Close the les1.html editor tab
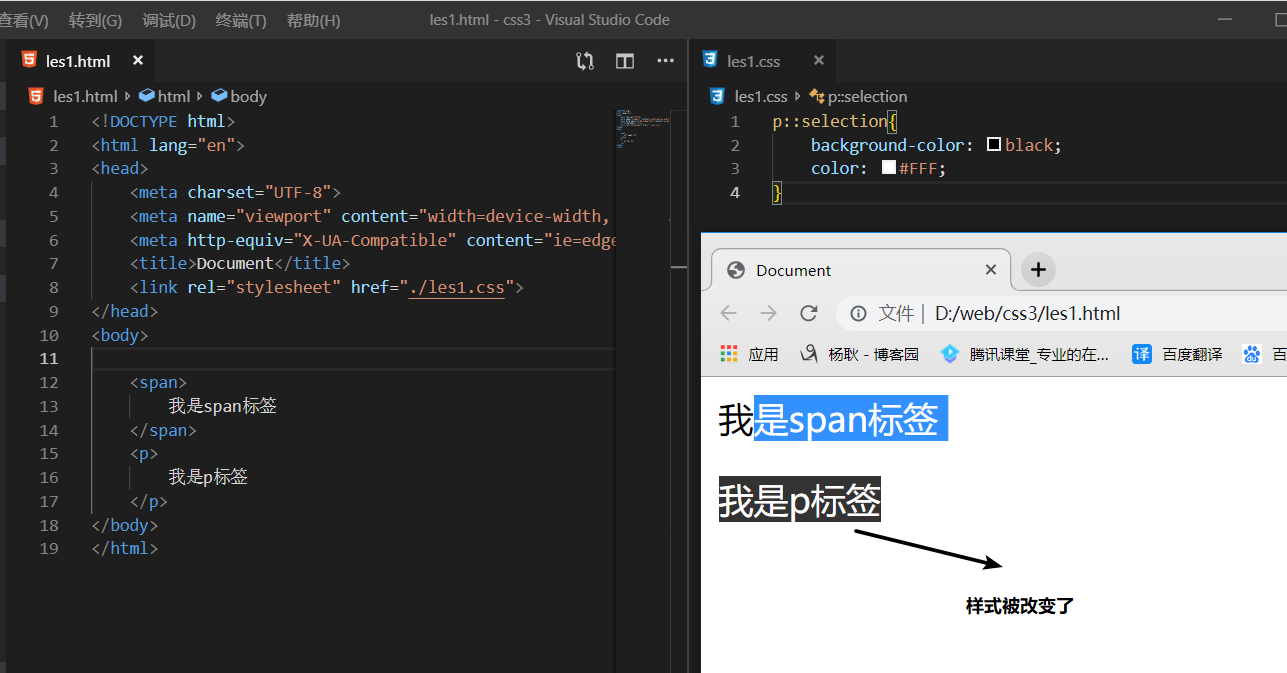Viewport: 1287px width, 673px height. (138, 61)
